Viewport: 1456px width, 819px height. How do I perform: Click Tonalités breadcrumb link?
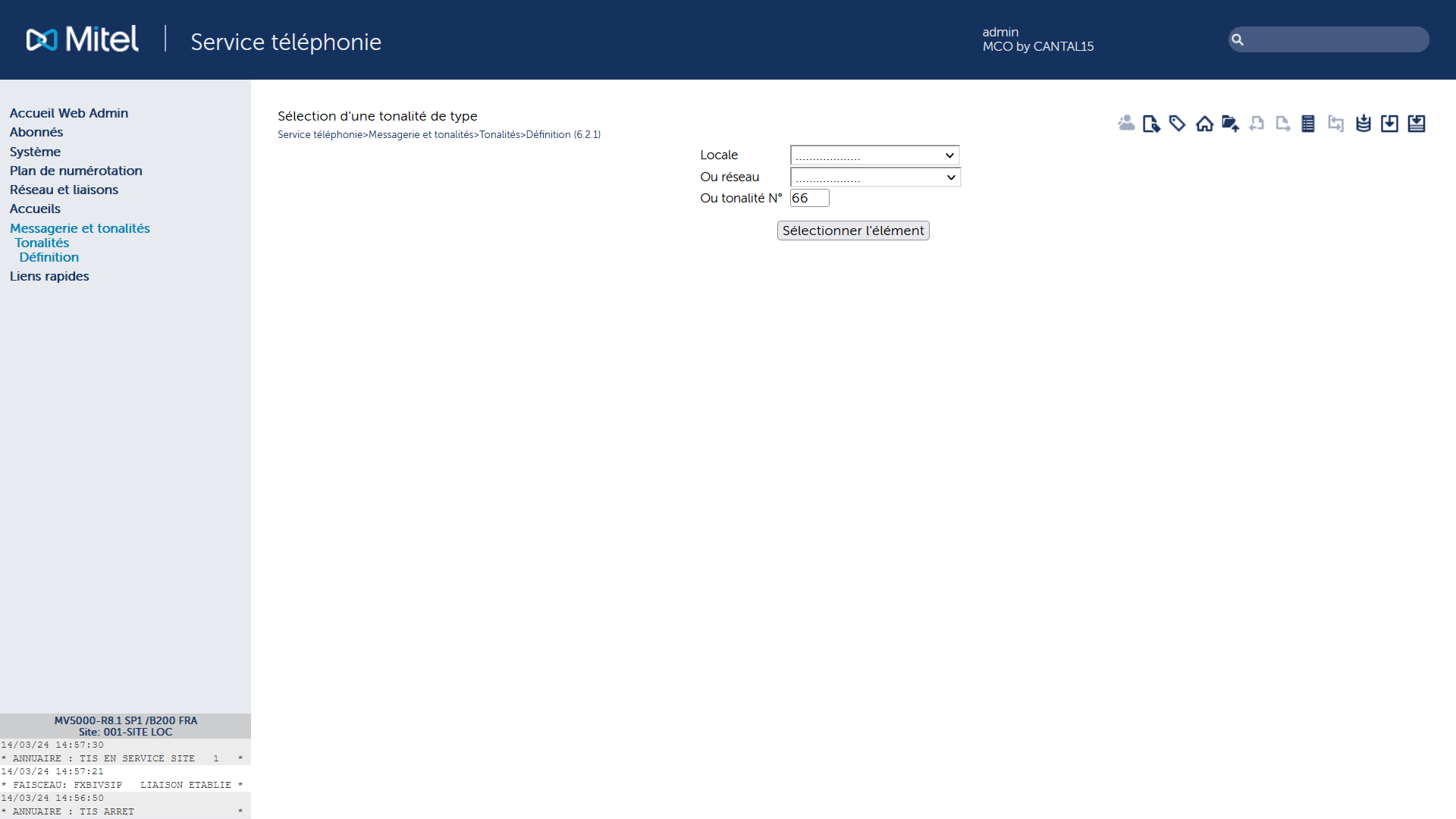click(x=500, y=134)
